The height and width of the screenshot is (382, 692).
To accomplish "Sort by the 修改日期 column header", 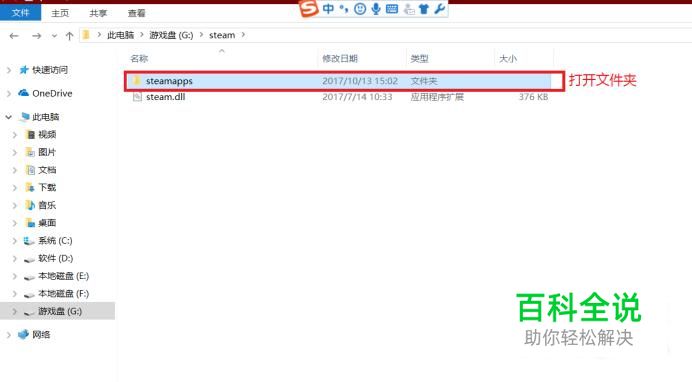I will pyautogui.click(x=340, y=58).
